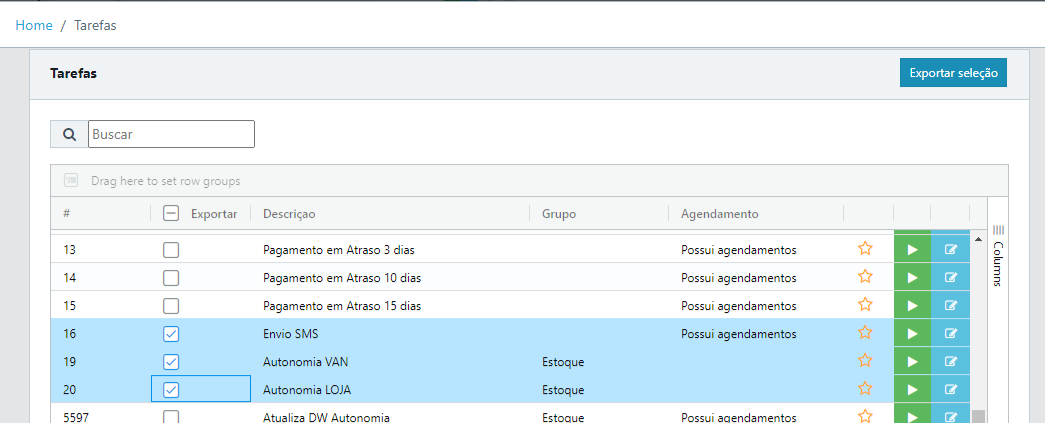Check export box for task 14
Image resolution: width=1045 pixels, height=423 pixels.
[171, 278]
